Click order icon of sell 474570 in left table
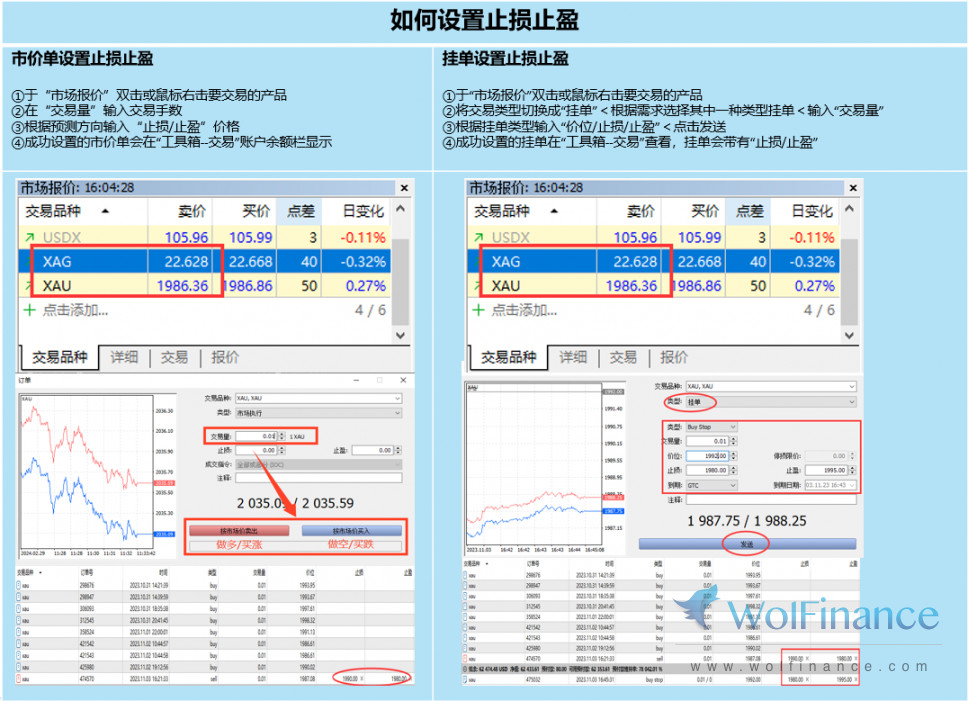The height and width of the screenshot is (701, 968). click(19, 679)
